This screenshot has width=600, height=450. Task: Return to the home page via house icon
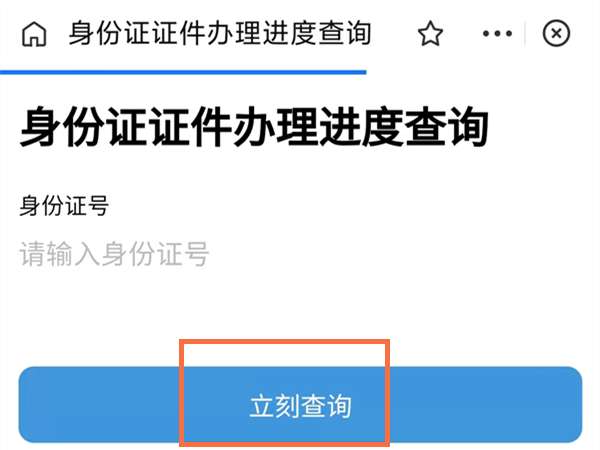pos(34,34)
